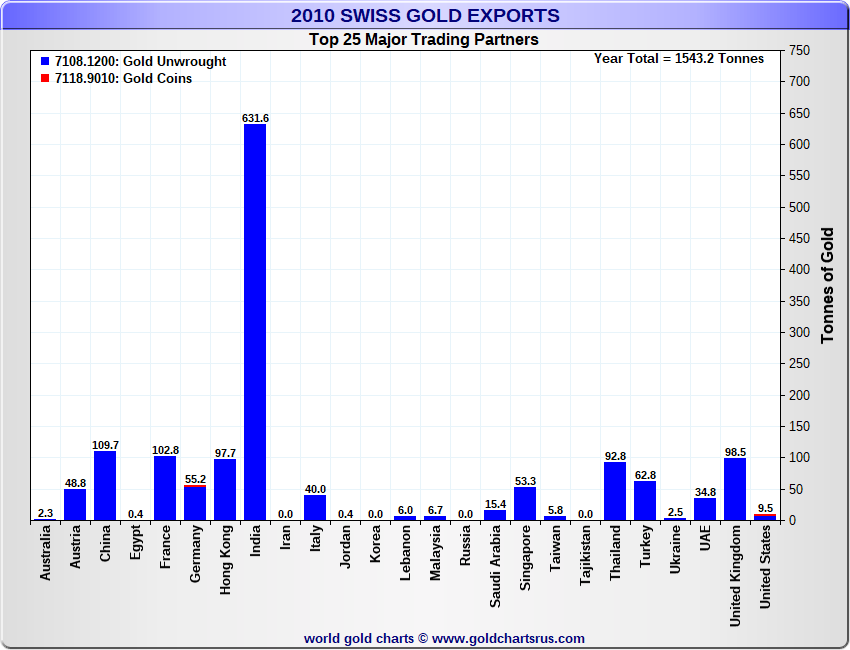The image size is (850, 650).
Task: Click the 40.0 value label
Action: coord(315,489)
